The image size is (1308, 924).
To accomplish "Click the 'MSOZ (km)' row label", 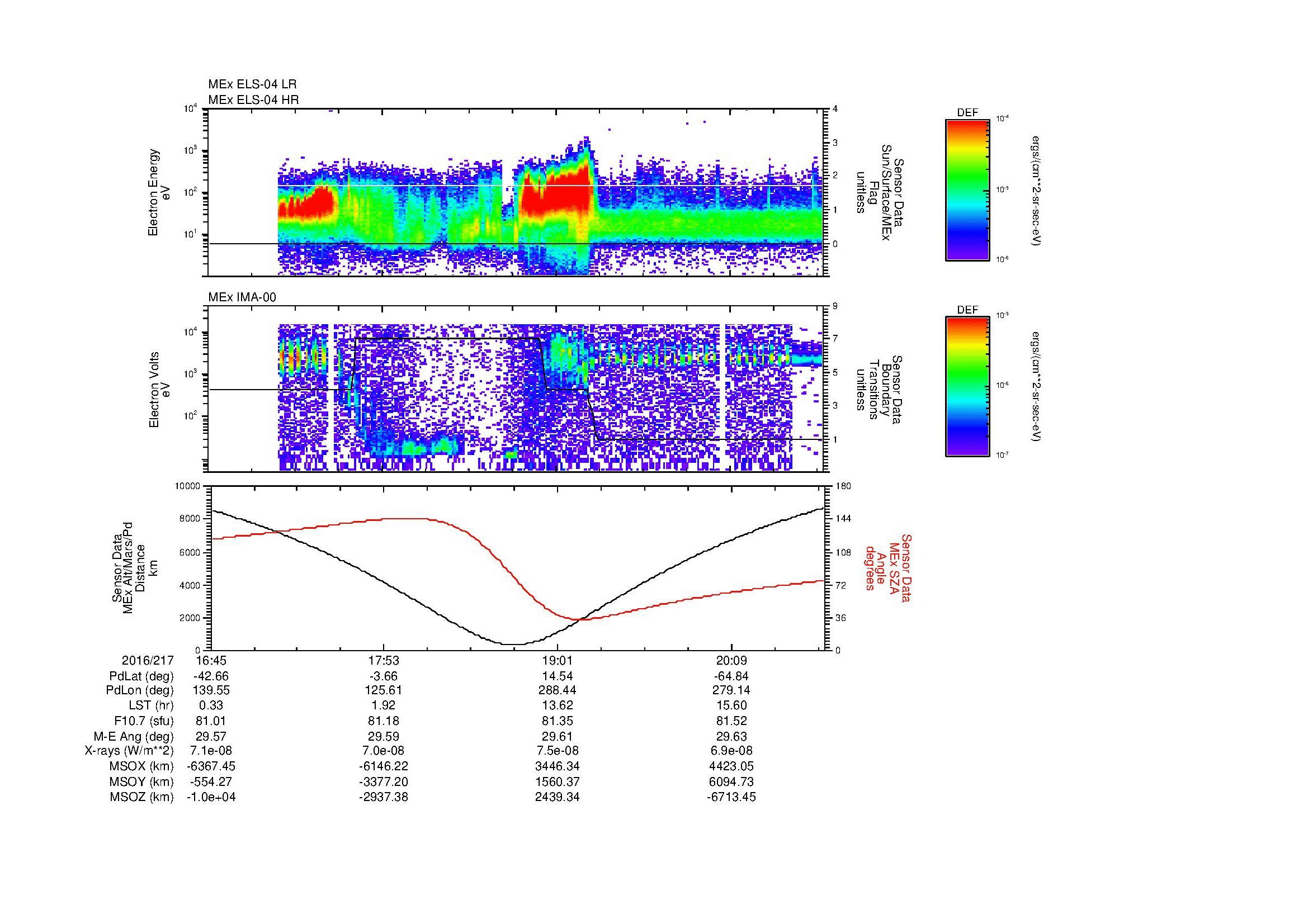I will tap(142, 797).
